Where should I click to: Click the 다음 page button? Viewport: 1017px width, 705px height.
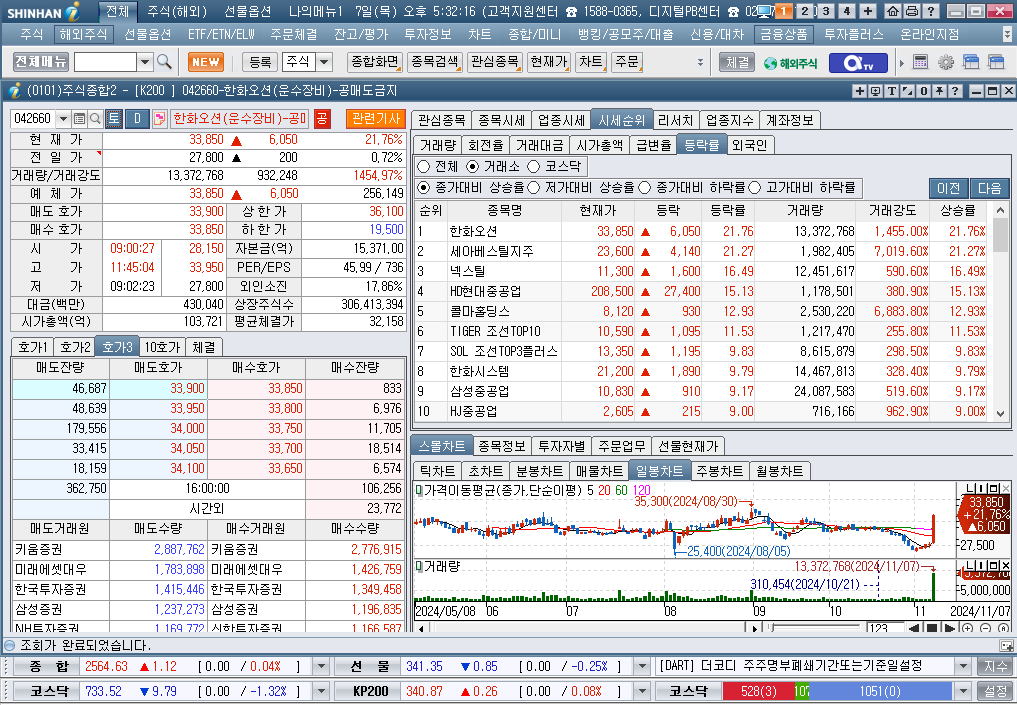pyautogui.click(x=990, y=188)
